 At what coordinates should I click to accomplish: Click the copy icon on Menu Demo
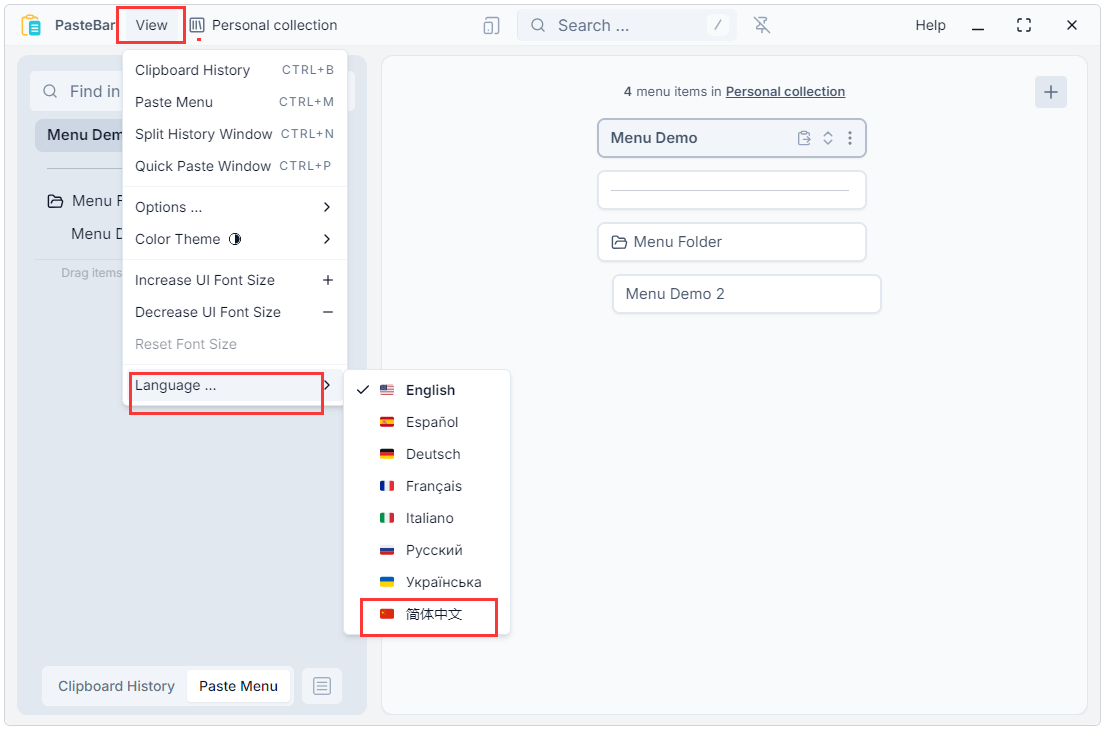(804, 138)
